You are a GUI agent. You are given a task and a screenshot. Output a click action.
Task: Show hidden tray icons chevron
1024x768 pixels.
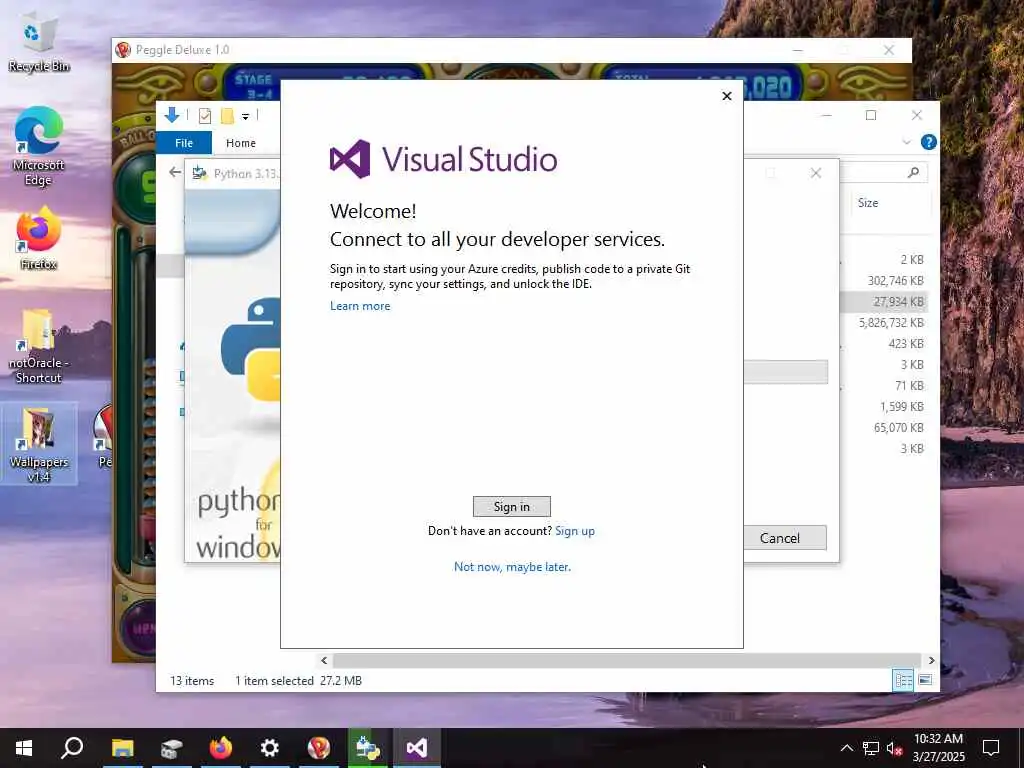pyautogui.click(x=846, y=748)
